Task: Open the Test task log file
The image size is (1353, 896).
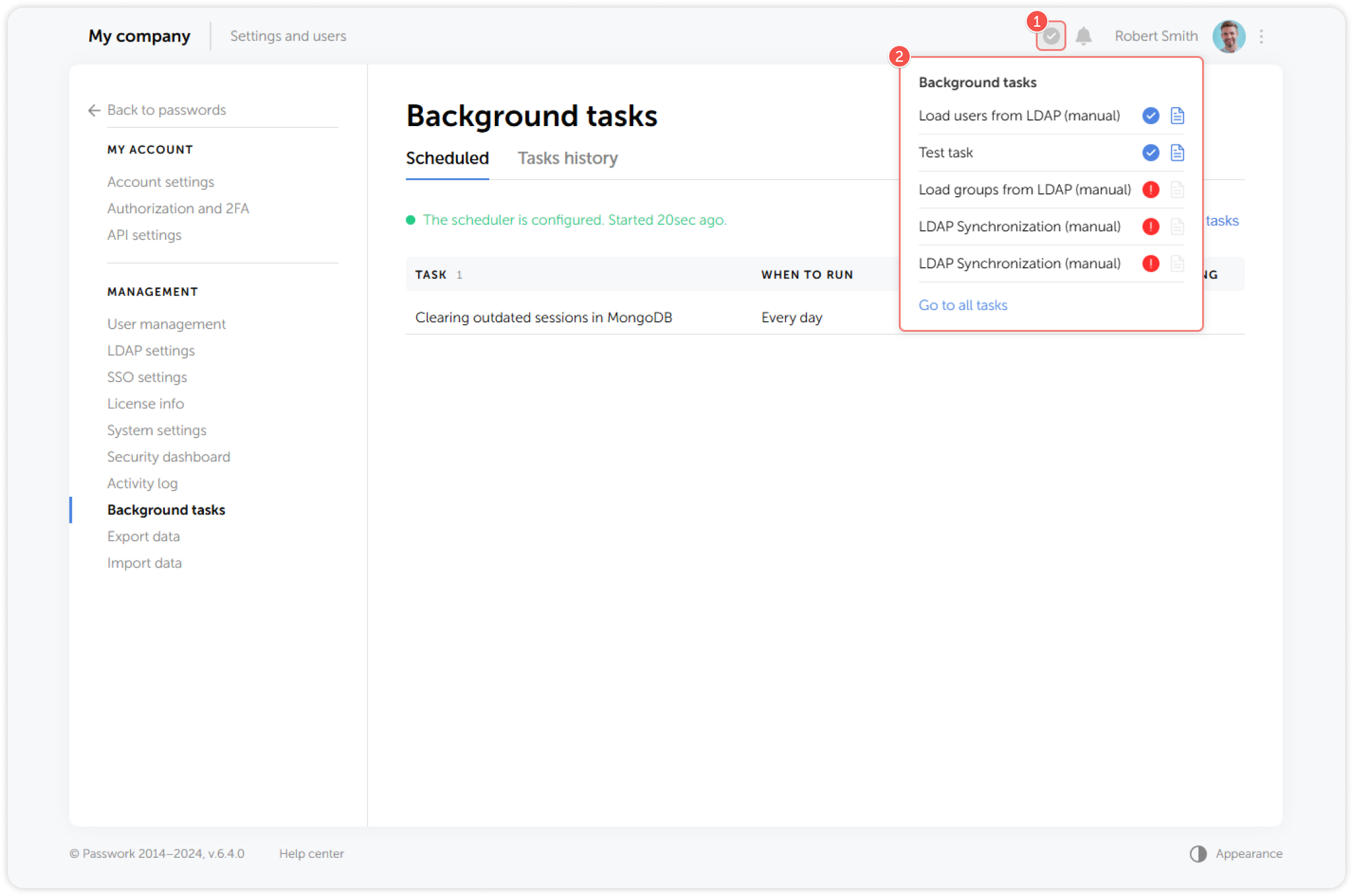Action: 1178,152
